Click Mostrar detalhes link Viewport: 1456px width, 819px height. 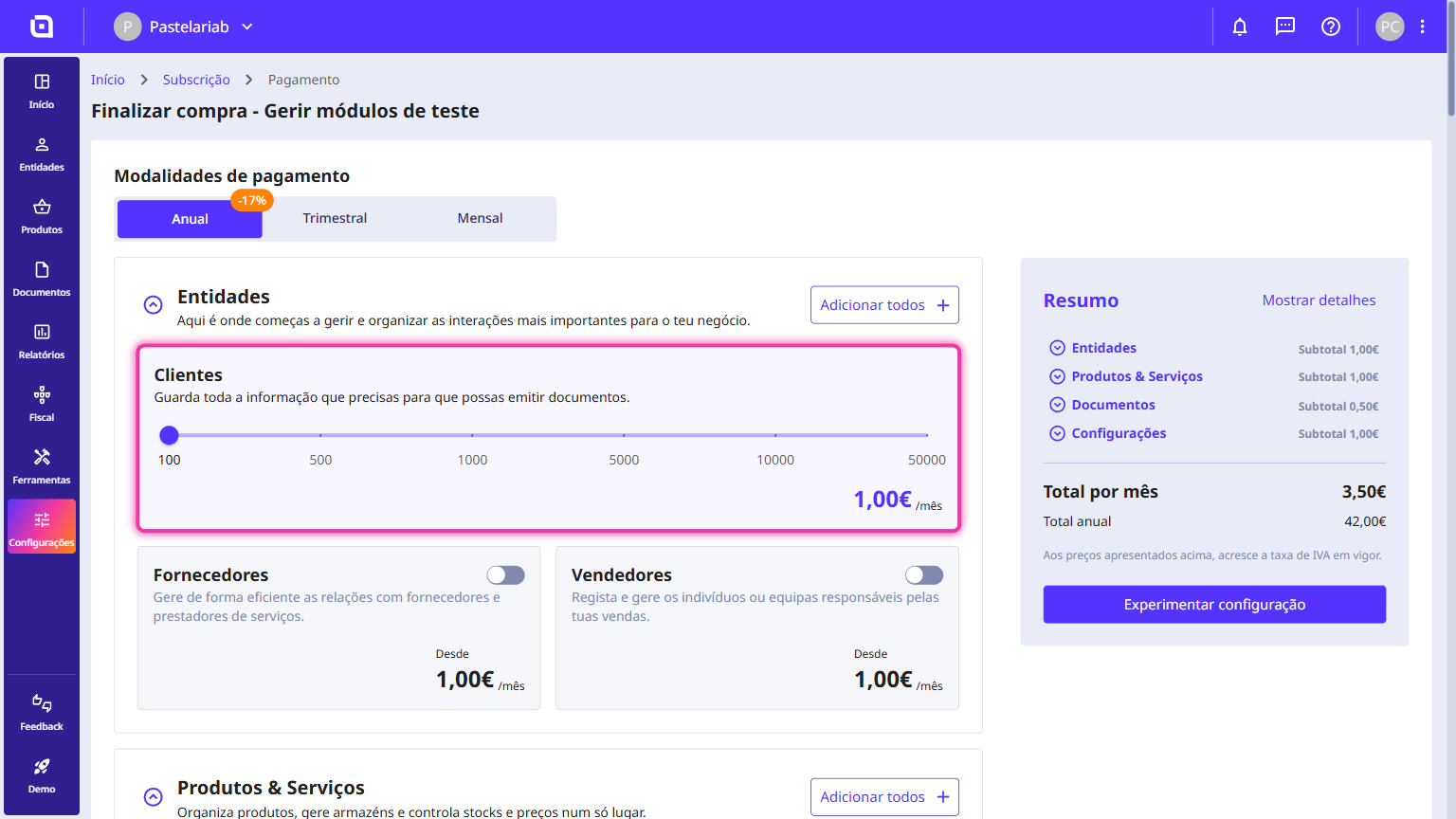1319,300
